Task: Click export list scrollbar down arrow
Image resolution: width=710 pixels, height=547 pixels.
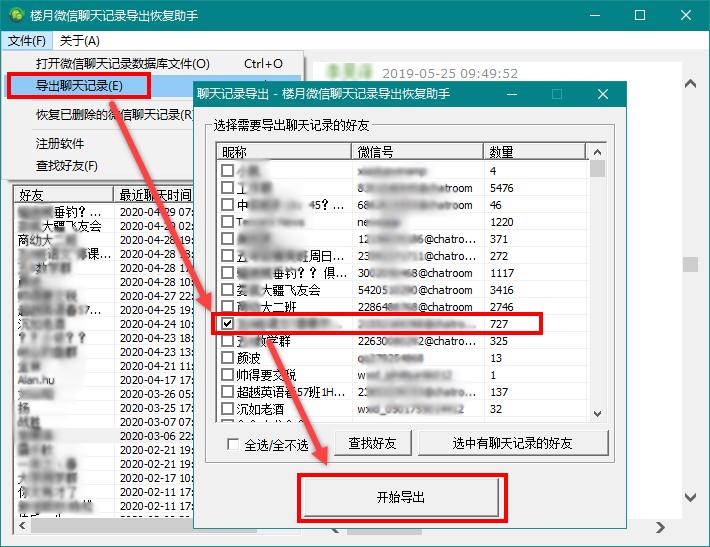Action: point(597,413)
